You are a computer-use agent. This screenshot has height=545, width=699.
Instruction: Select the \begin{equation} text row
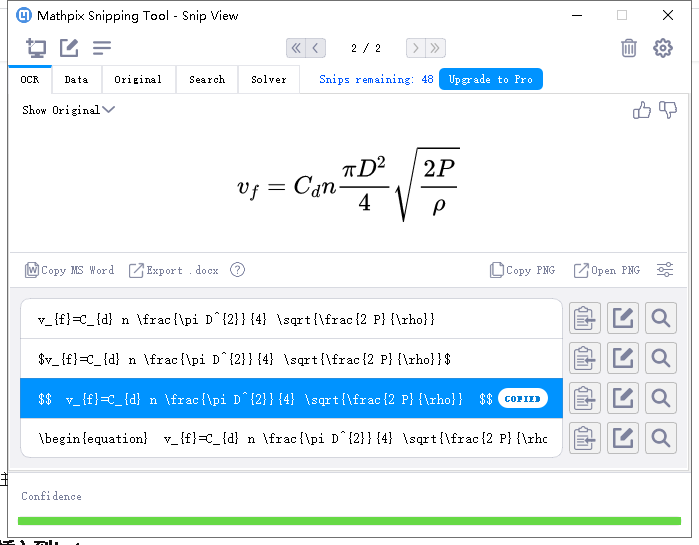pos(292,438)
